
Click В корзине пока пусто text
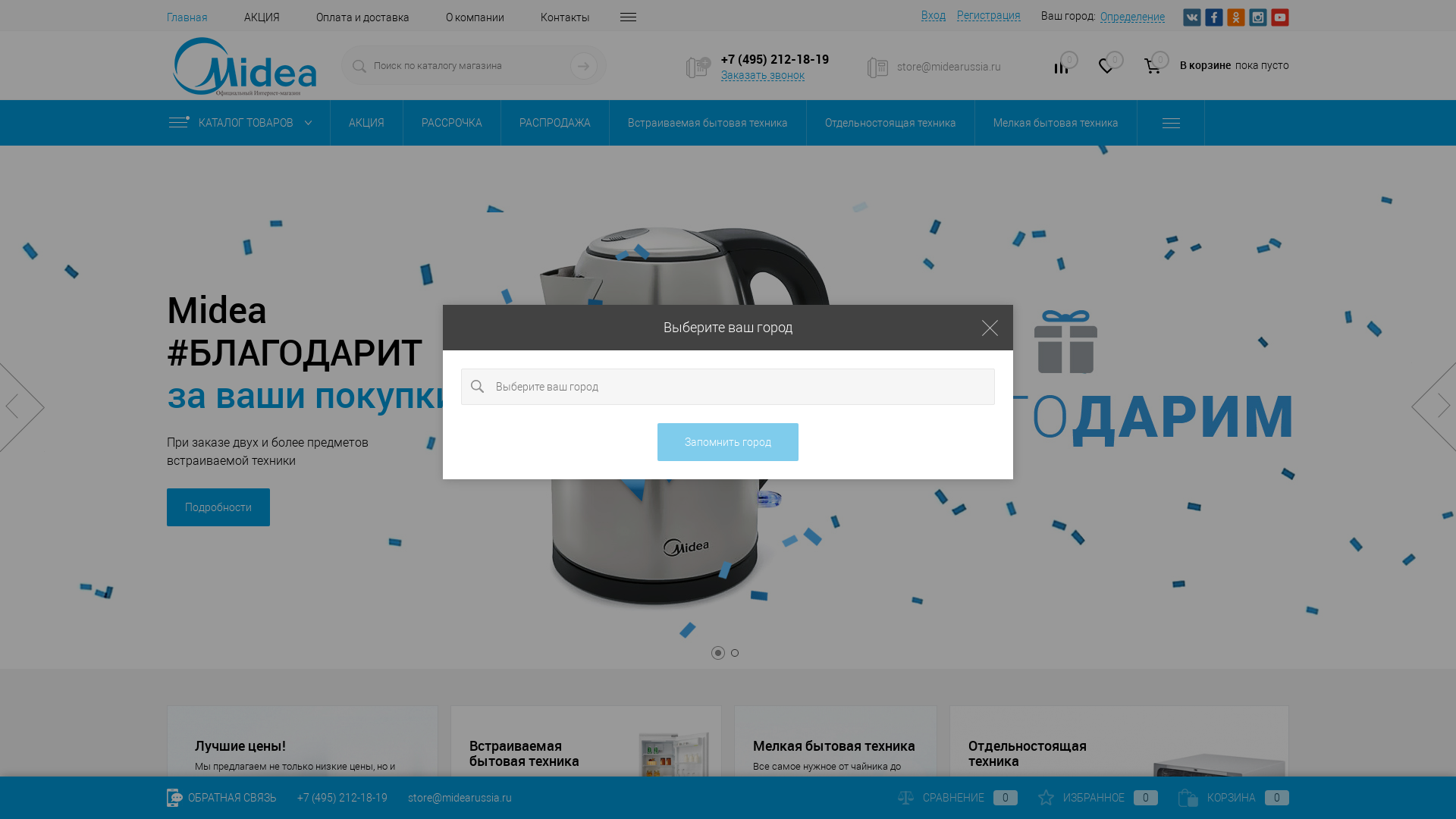coord(1234,65)
